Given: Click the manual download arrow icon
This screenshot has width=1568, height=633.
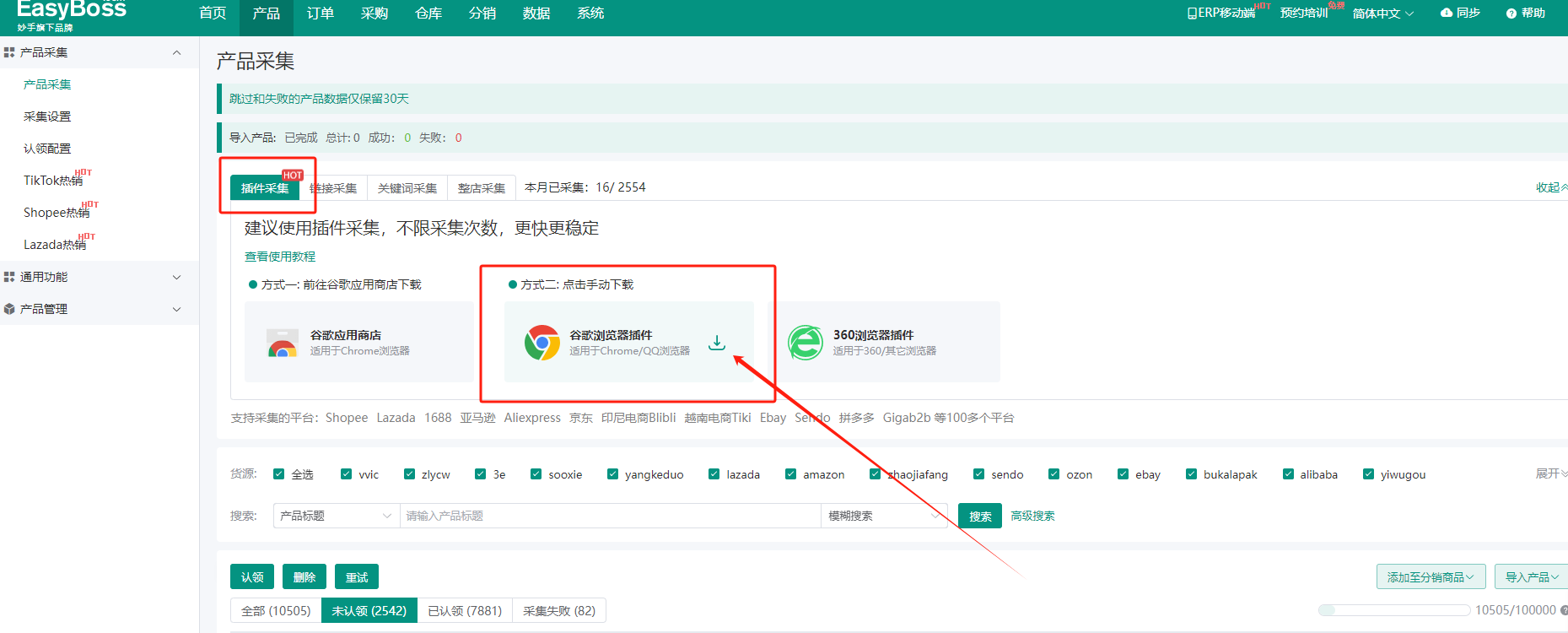Looking at the screenshot, I should tap(717, 343).
